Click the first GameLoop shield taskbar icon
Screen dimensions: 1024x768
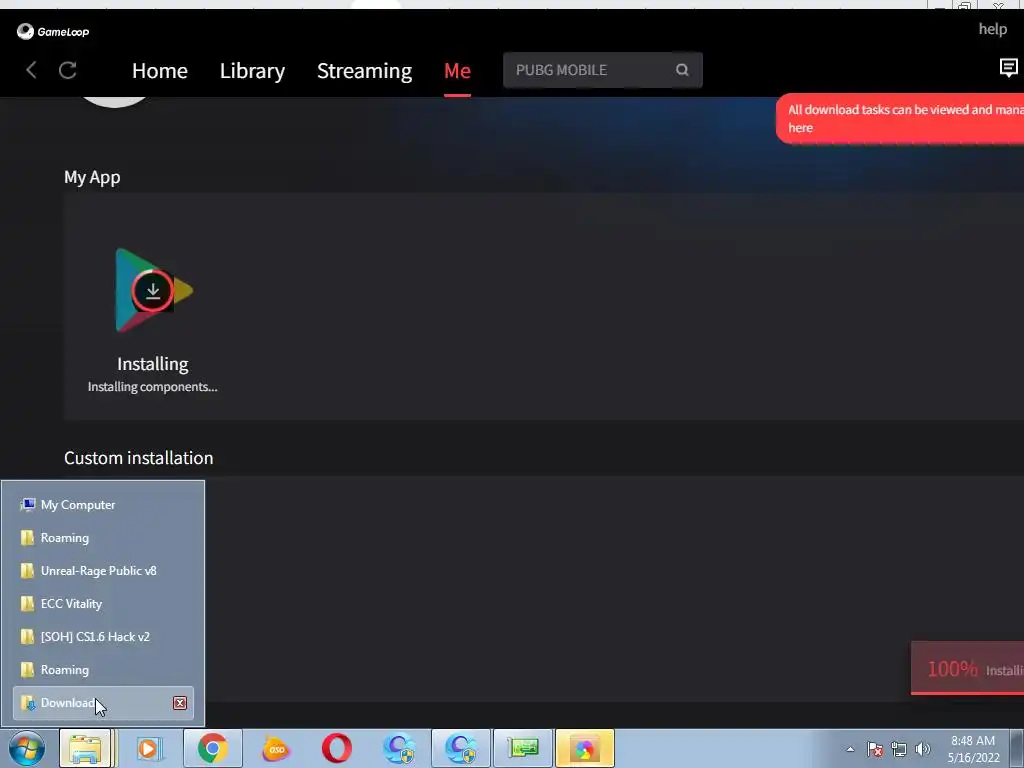(x=398, y=748)
